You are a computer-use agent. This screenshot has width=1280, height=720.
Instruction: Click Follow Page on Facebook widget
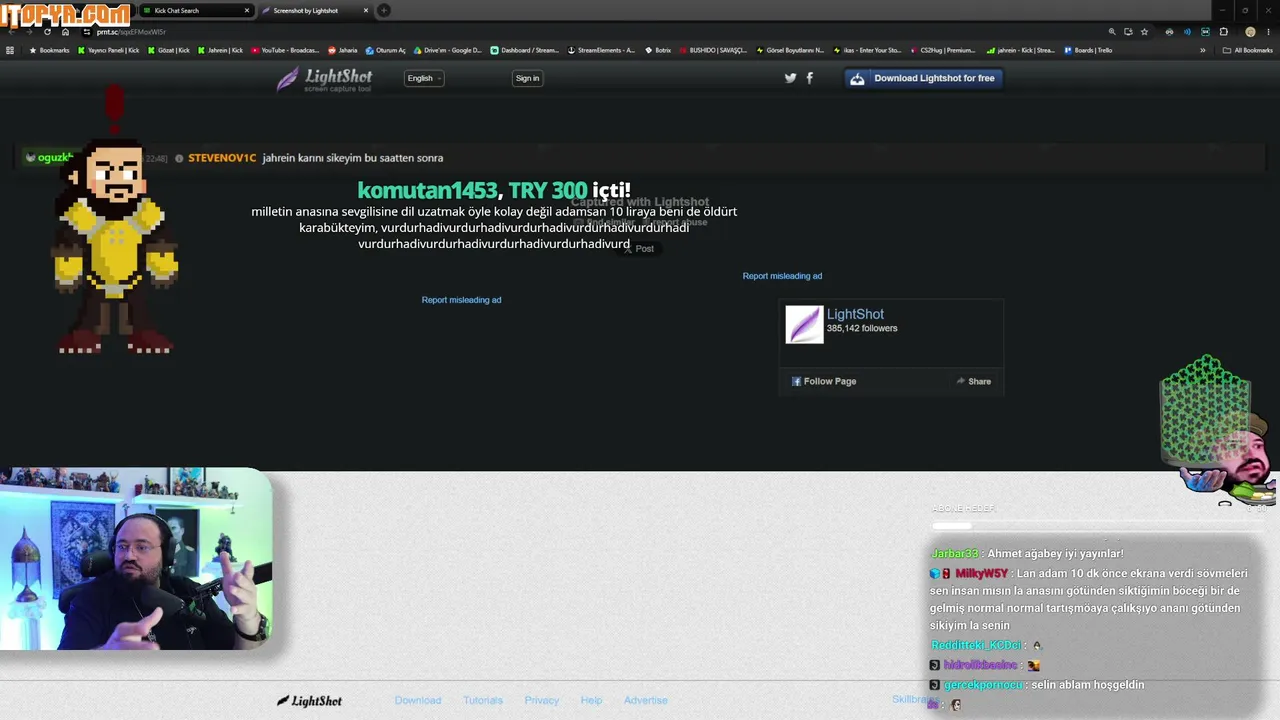tap(824, 381)
